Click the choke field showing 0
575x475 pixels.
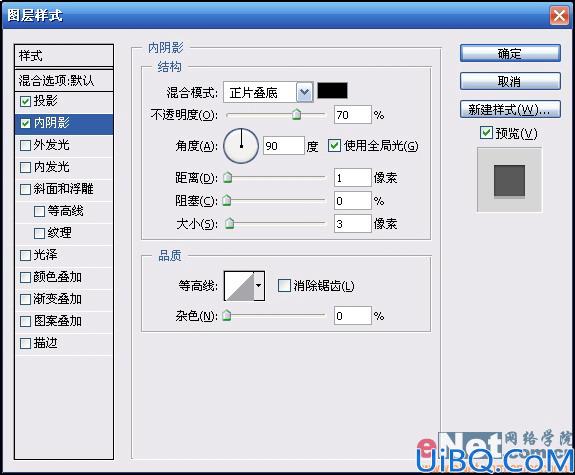(x=352, y=201)
